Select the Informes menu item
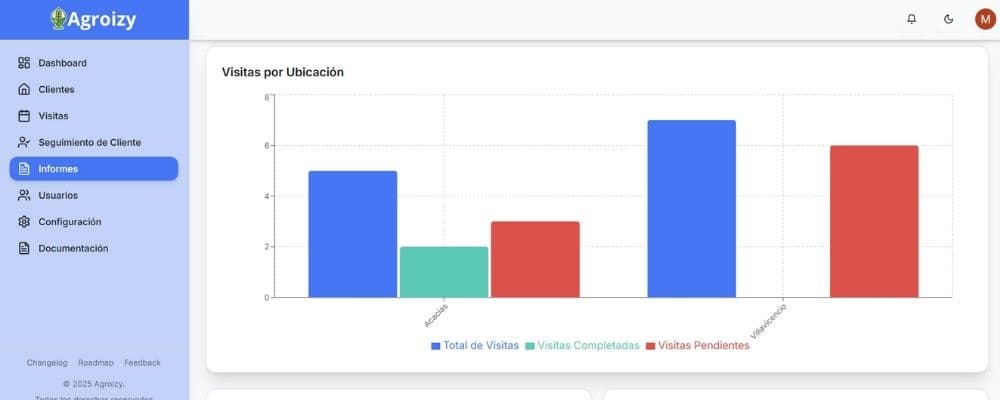Image resolution: width=1000 pixels, height=400 pixels. tap(94, 169)
